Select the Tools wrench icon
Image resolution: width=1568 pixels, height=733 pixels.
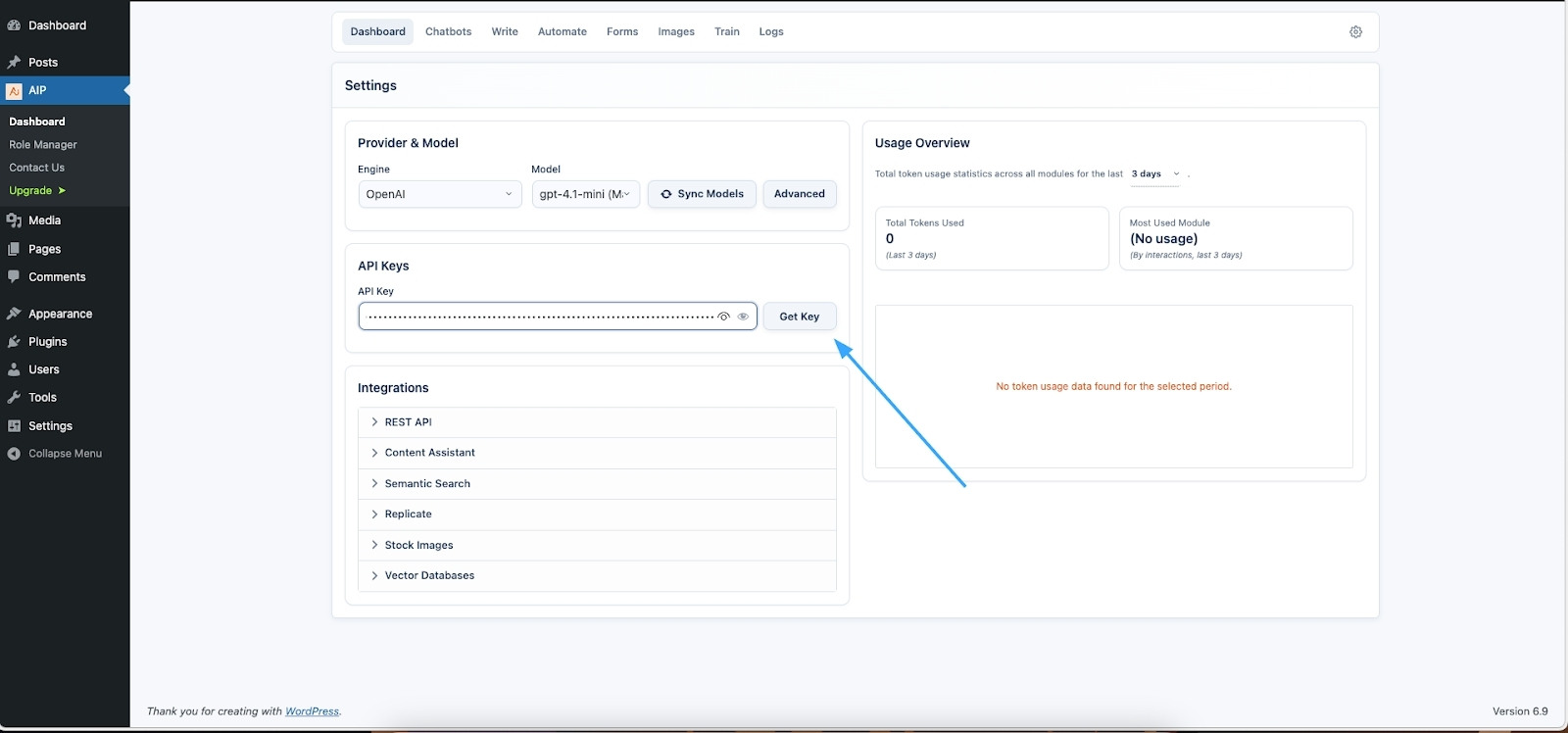[14, 398]
